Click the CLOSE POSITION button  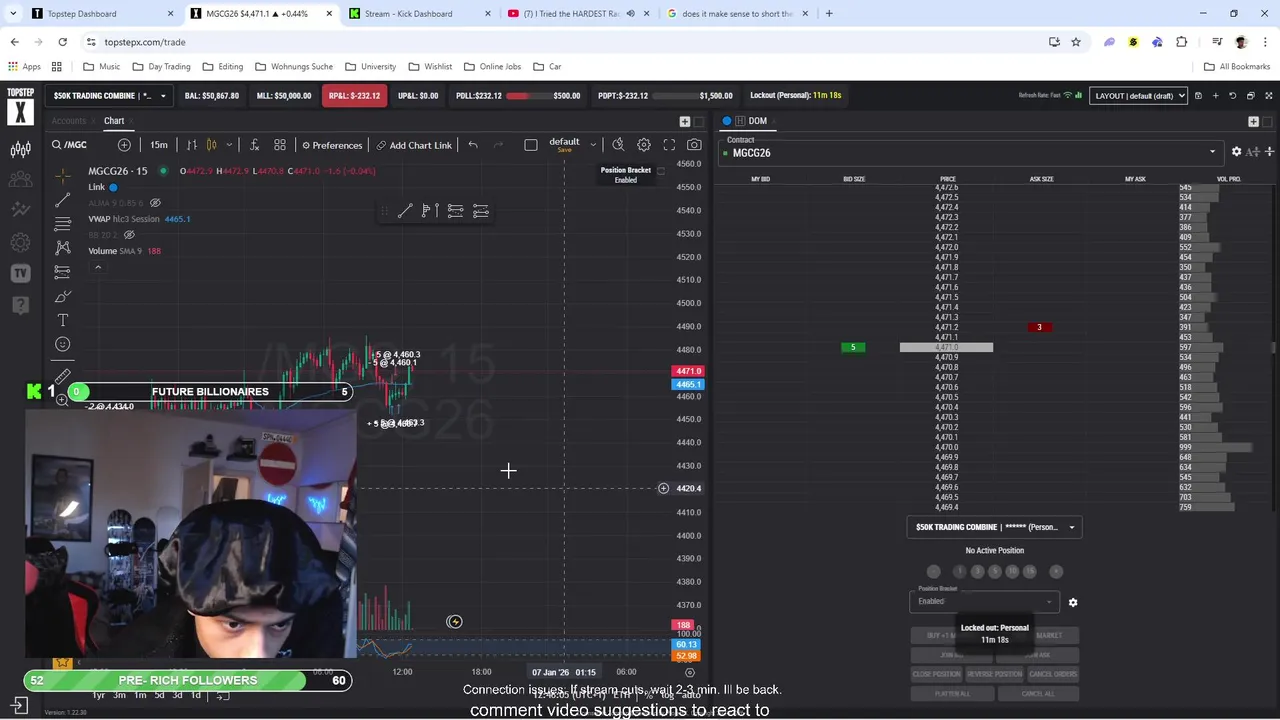pos(936,674)
